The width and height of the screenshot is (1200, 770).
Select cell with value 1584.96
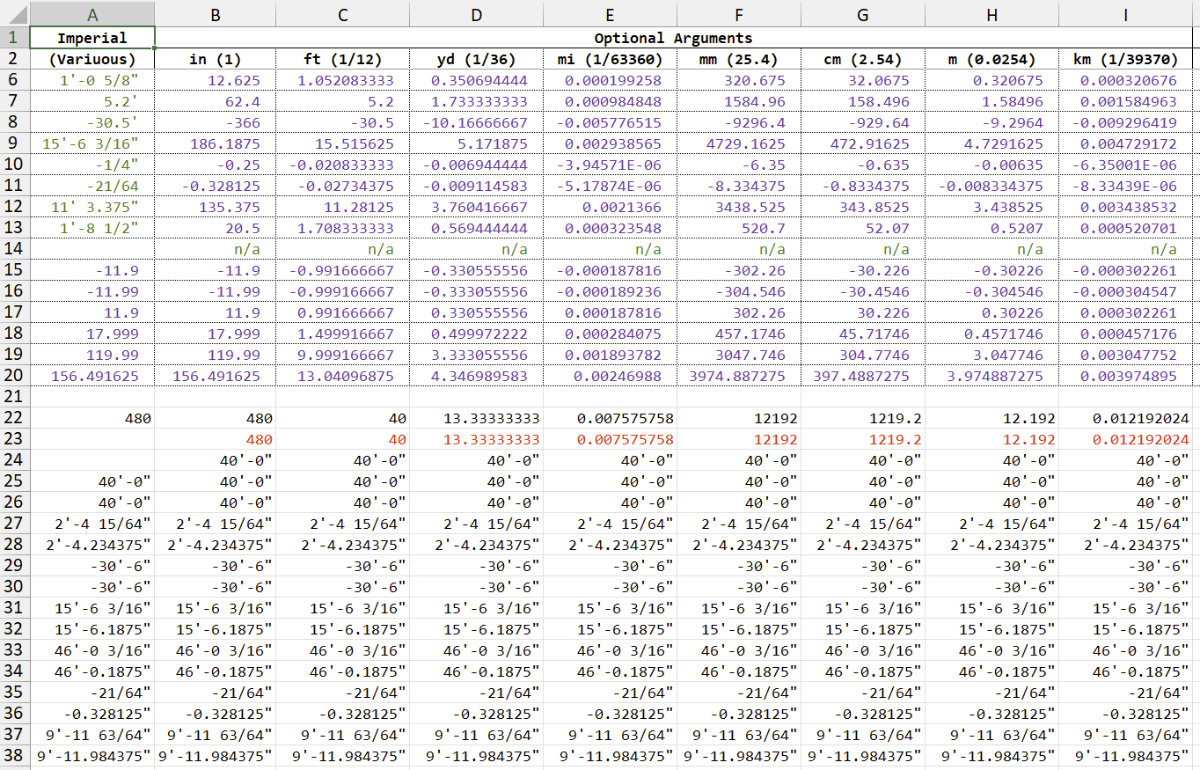738,101
